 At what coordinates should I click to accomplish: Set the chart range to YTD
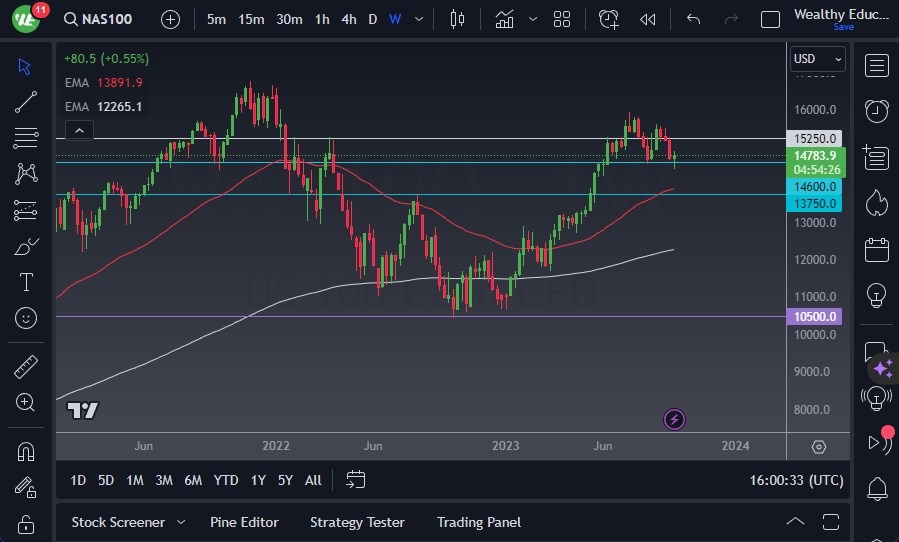[x=226, y=480]
